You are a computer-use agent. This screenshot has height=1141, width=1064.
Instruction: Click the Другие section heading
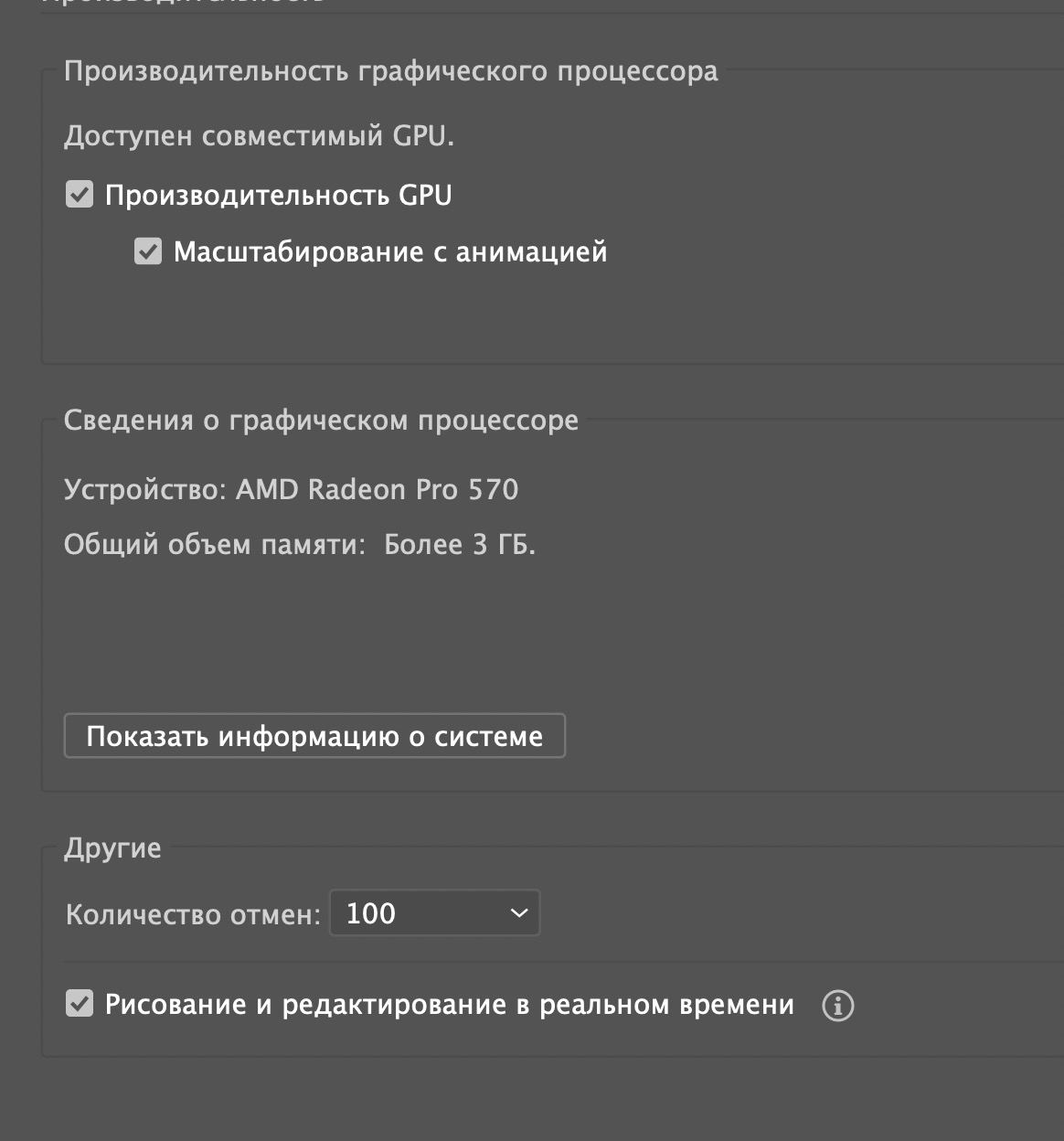[112, 848]
